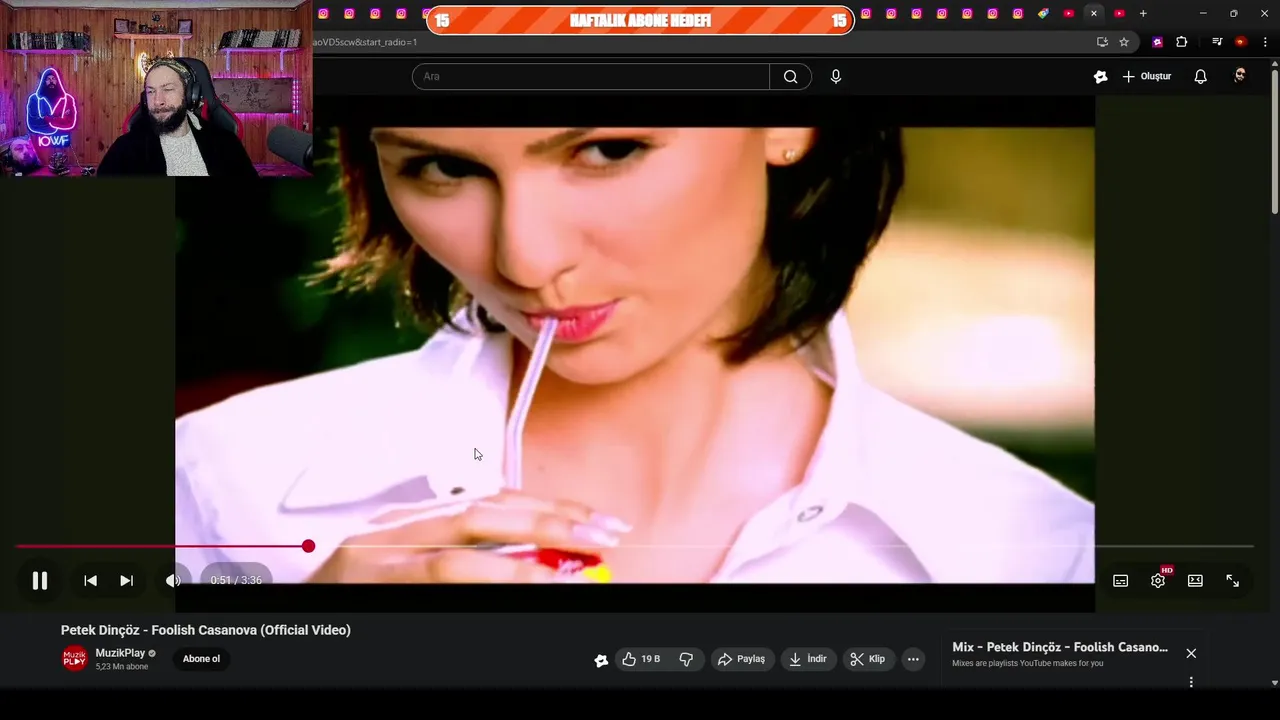
Task: Skip to the next video
Action: click(126, 580)
